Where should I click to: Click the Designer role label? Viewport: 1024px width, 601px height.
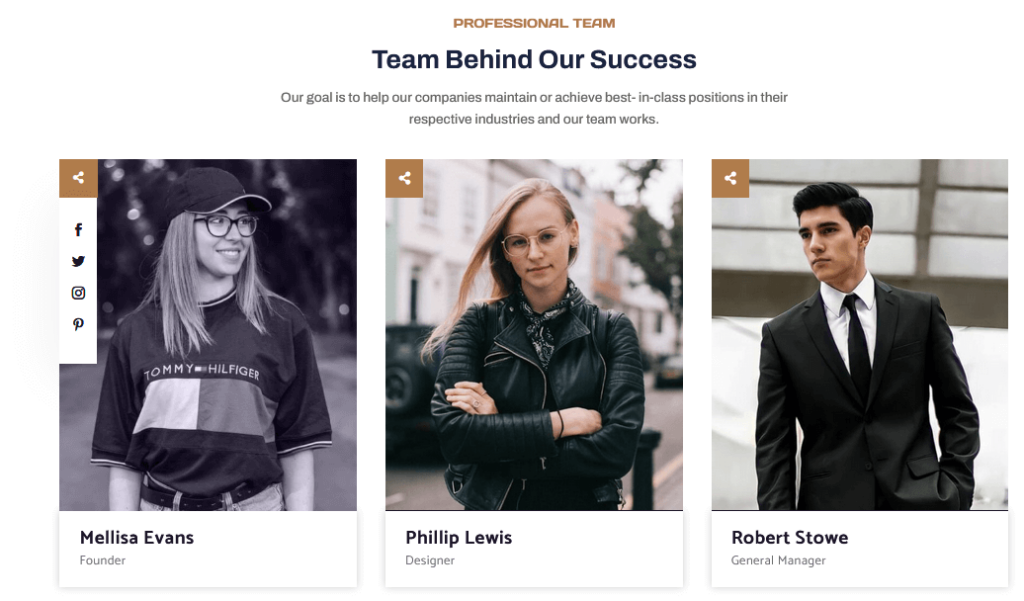(x=429, y=560)
